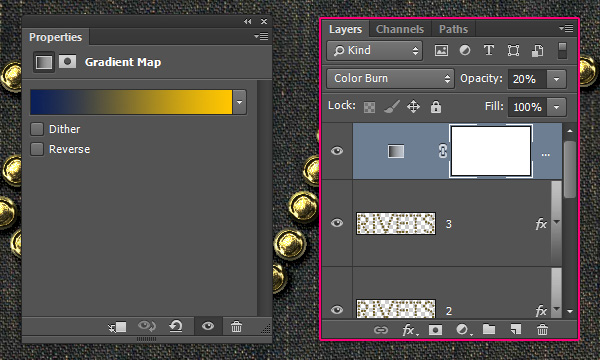Create a new group with folder icon
600x360 pixels.
pos(489,329)
